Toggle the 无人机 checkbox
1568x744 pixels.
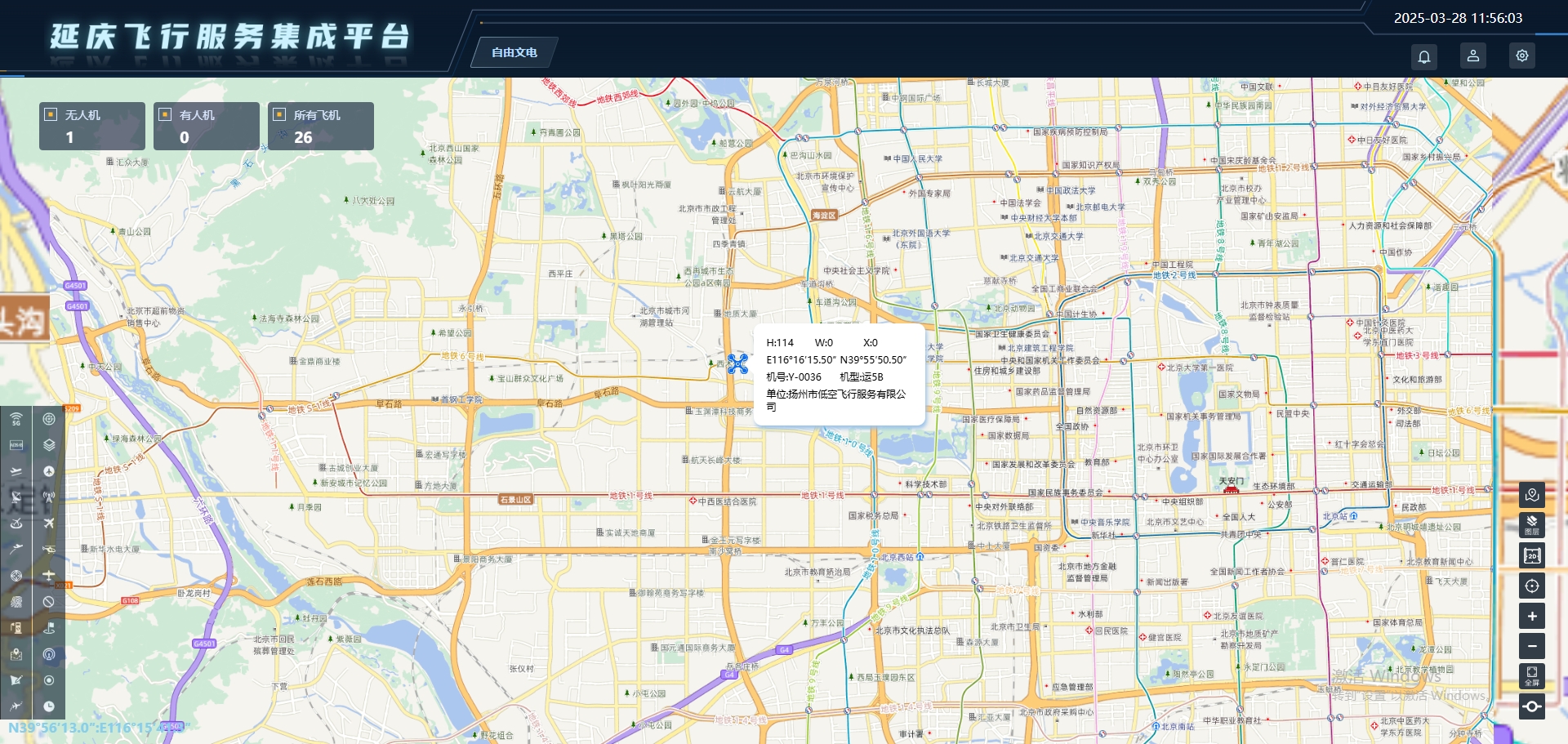51,115
